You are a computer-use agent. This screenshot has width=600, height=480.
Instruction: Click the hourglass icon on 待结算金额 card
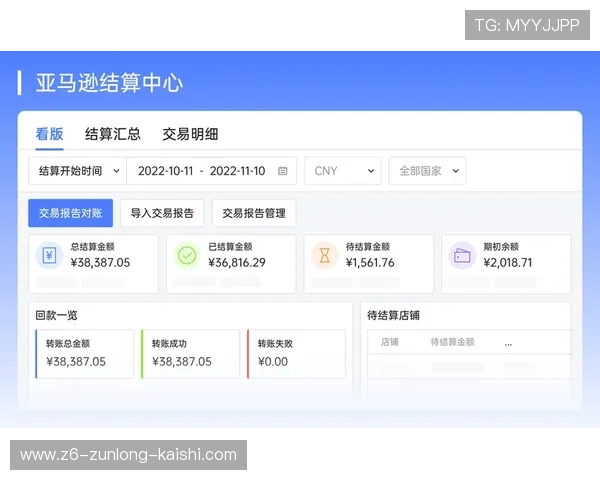click(x=324, y=255)
